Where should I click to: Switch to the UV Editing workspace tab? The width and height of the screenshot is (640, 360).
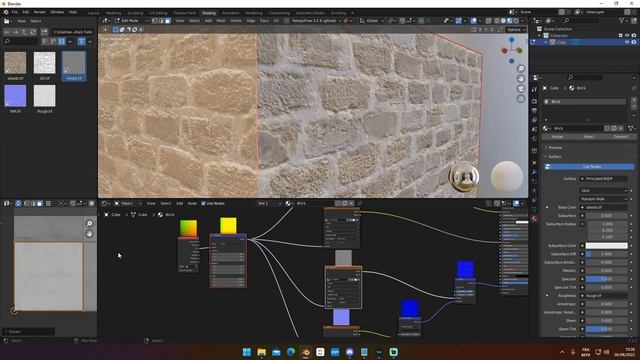tap(158, 13)
